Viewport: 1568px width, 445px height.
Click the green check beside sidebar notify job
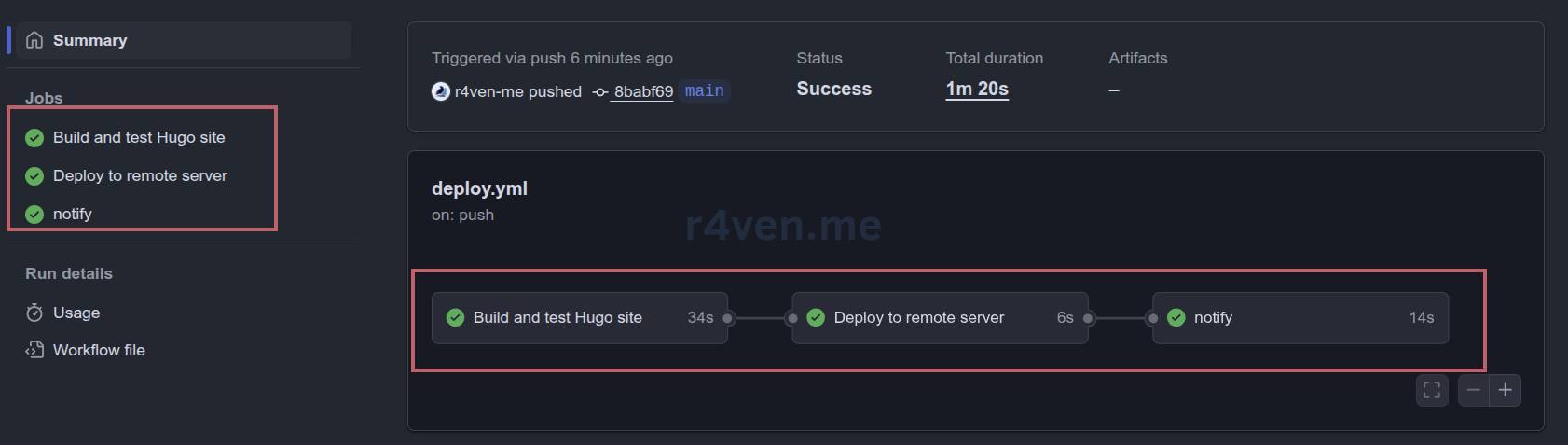[x=34, y=215]
